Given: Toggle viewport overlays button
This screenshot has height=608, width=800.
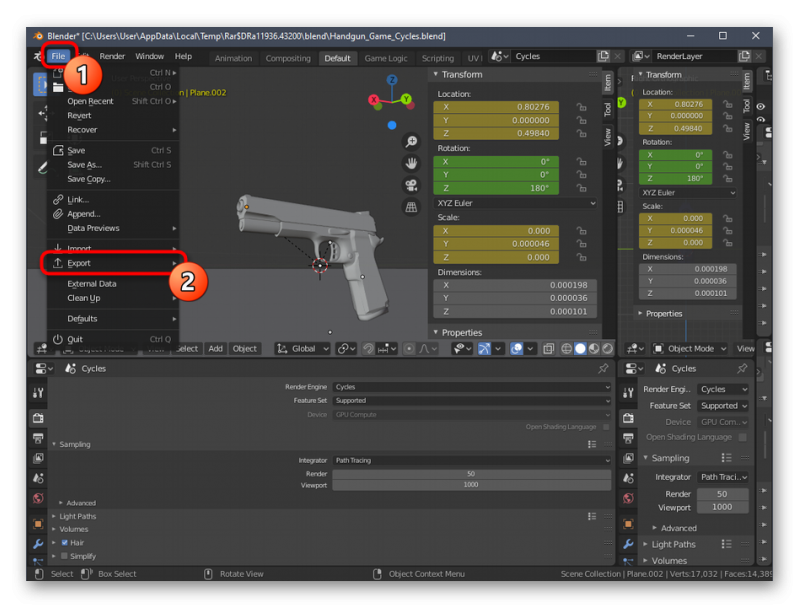Looking at the screenshot, I should [x=516, y=348].
